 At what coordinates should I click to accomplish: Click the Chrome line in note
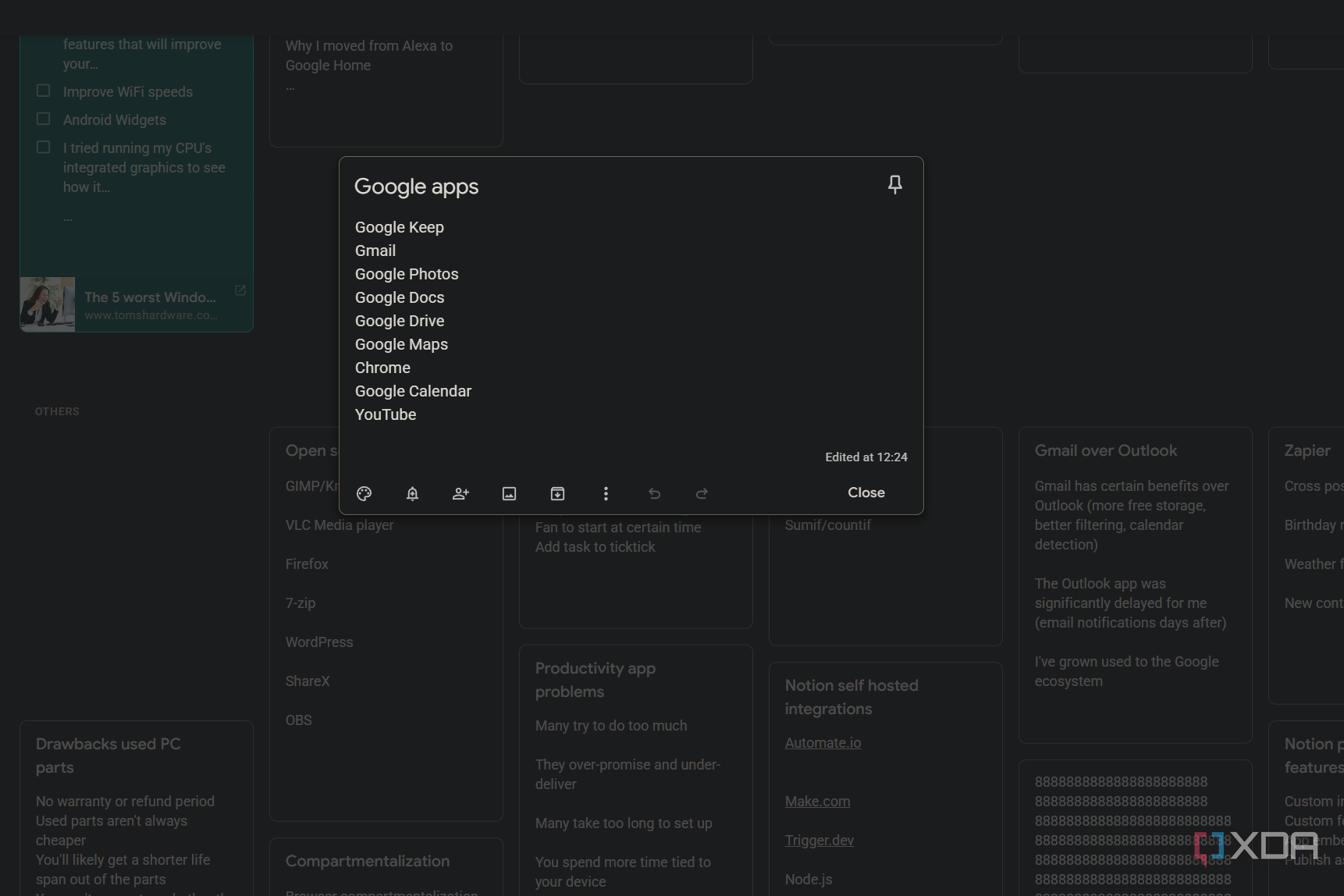[x=382, y=368]
